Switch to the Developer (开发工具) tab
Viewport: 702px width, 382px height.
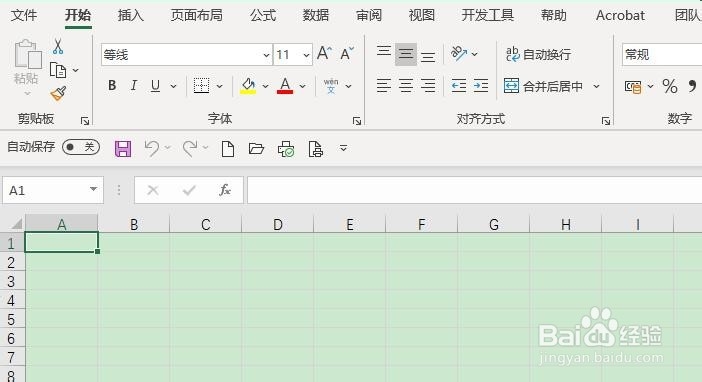(488, 15)
